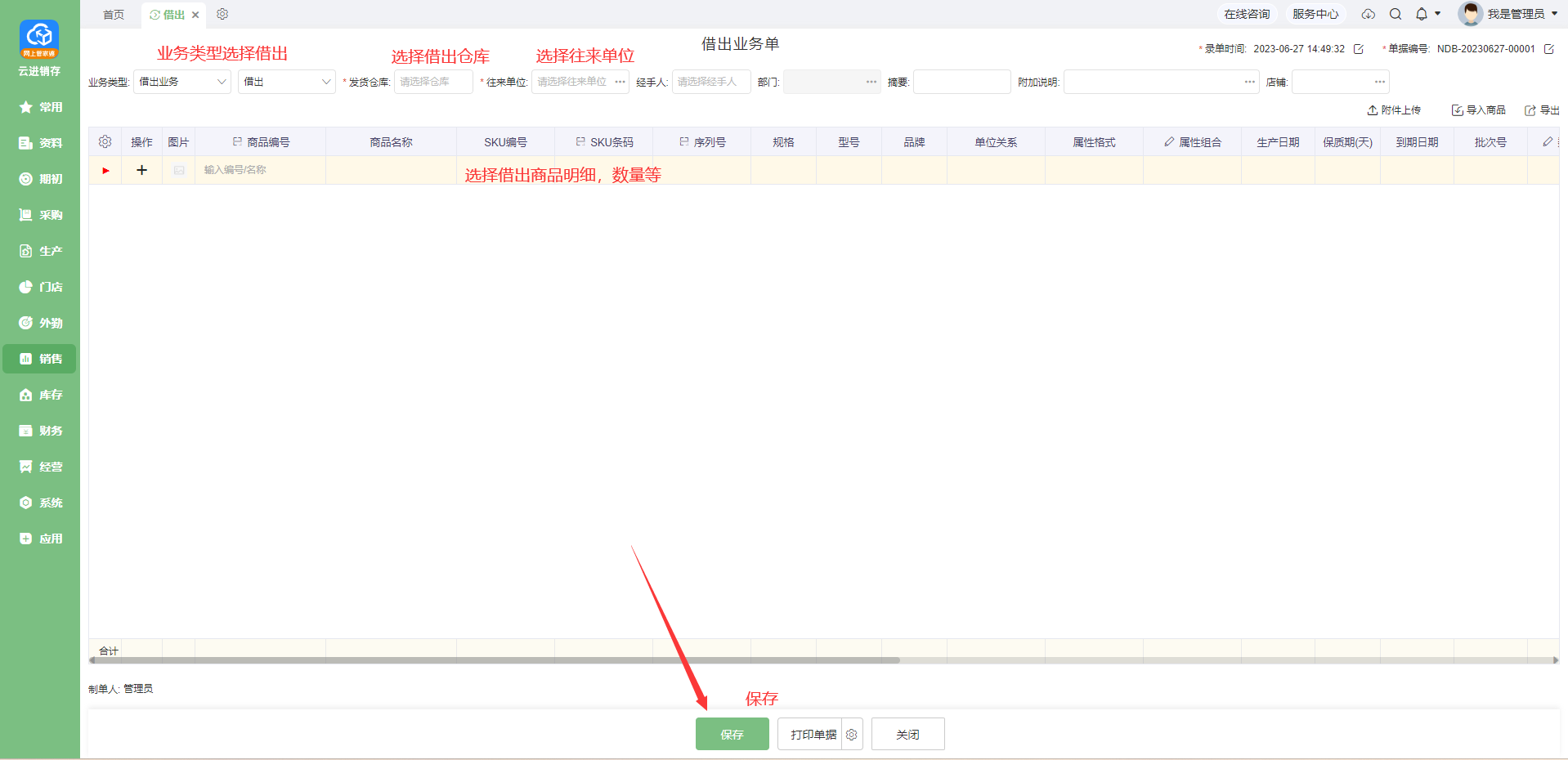
Task: Click the scrollbar right arrow
Action: click(1556, 660)
